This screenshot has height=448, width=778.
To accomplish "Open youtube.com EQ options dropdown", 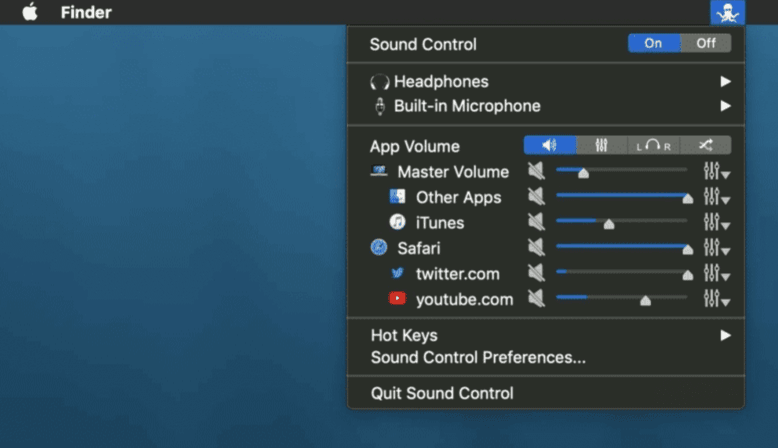I will [716, 299].
